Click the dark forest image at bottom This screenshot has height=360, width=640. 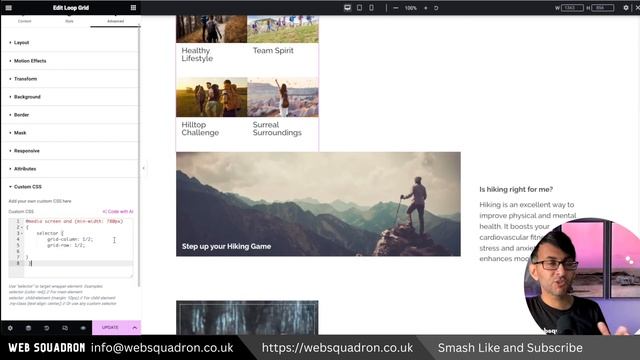247,318
